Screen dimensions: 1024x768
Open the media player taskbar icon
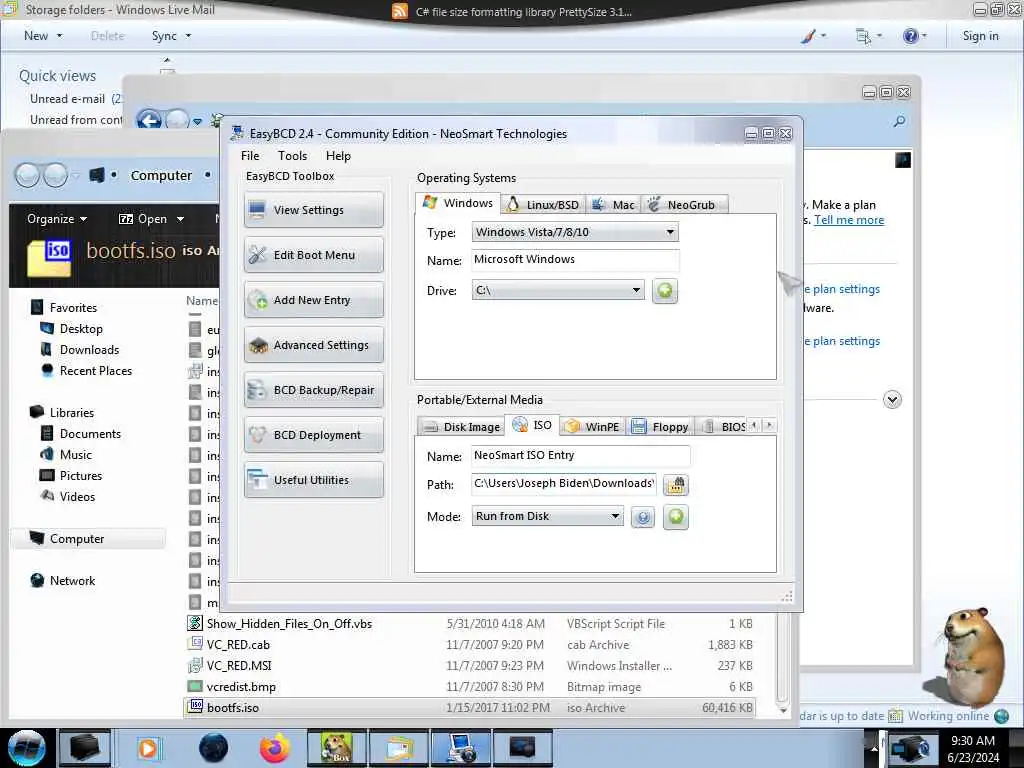[148, 748]
